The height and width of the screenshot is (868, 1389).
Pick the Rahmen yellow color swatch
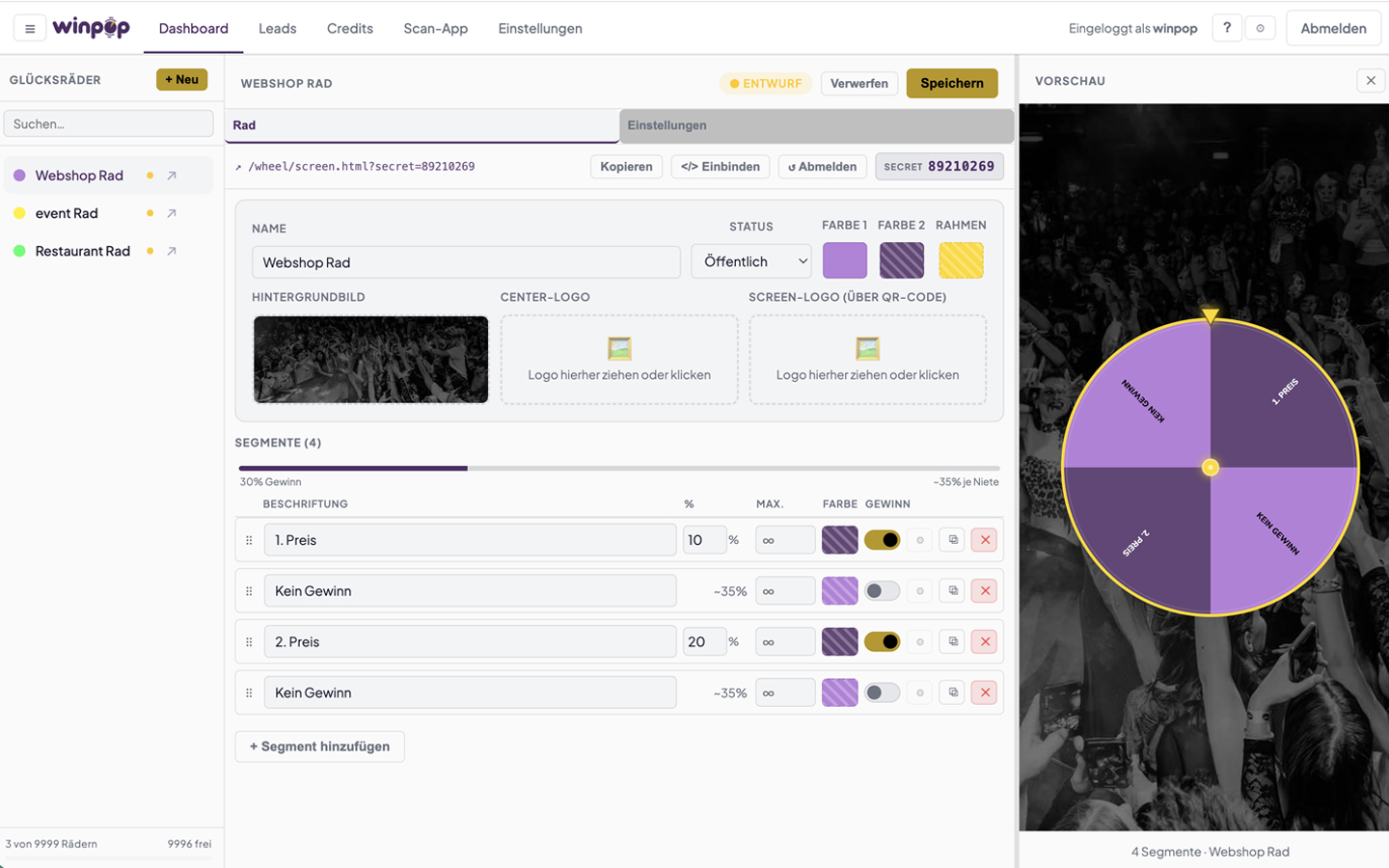click(x=961, y=260)
